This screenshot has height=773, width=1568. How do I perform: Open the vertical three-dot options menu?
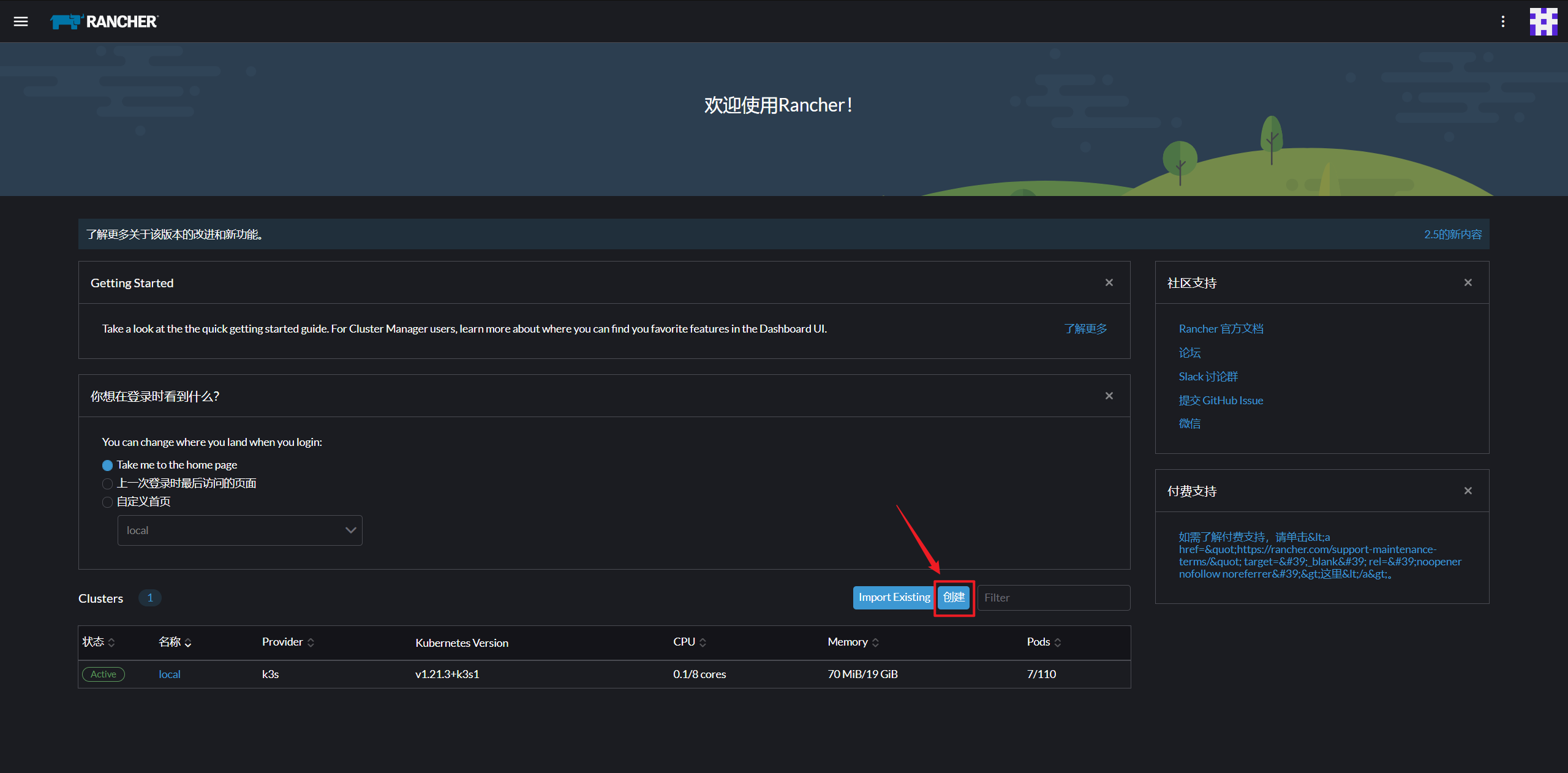1502,21
